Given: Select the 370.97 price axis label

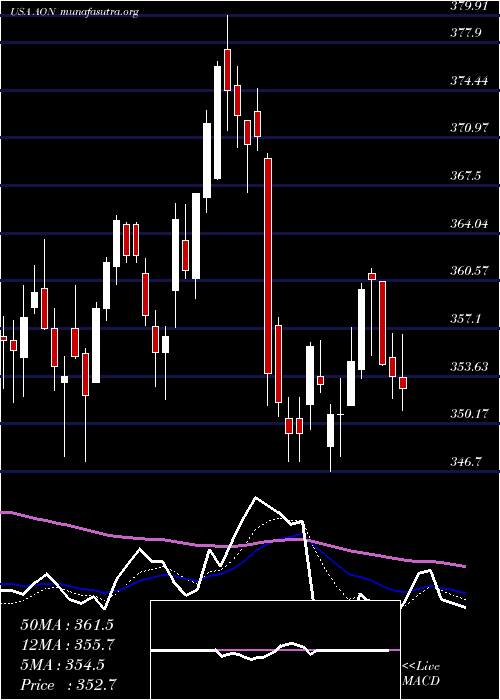Looking at the screenshot, I should click(x=468, y=128).
